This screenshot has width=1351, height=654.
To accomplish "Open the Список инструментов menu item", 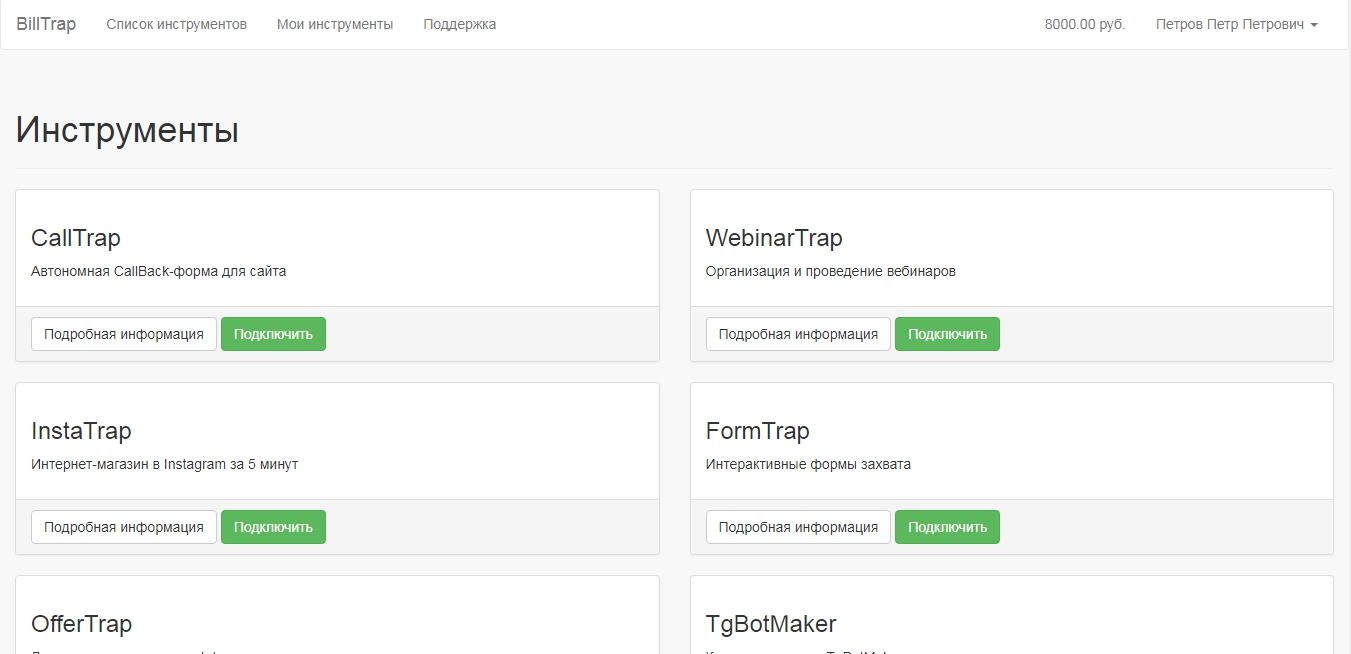I will pos(176,24).
